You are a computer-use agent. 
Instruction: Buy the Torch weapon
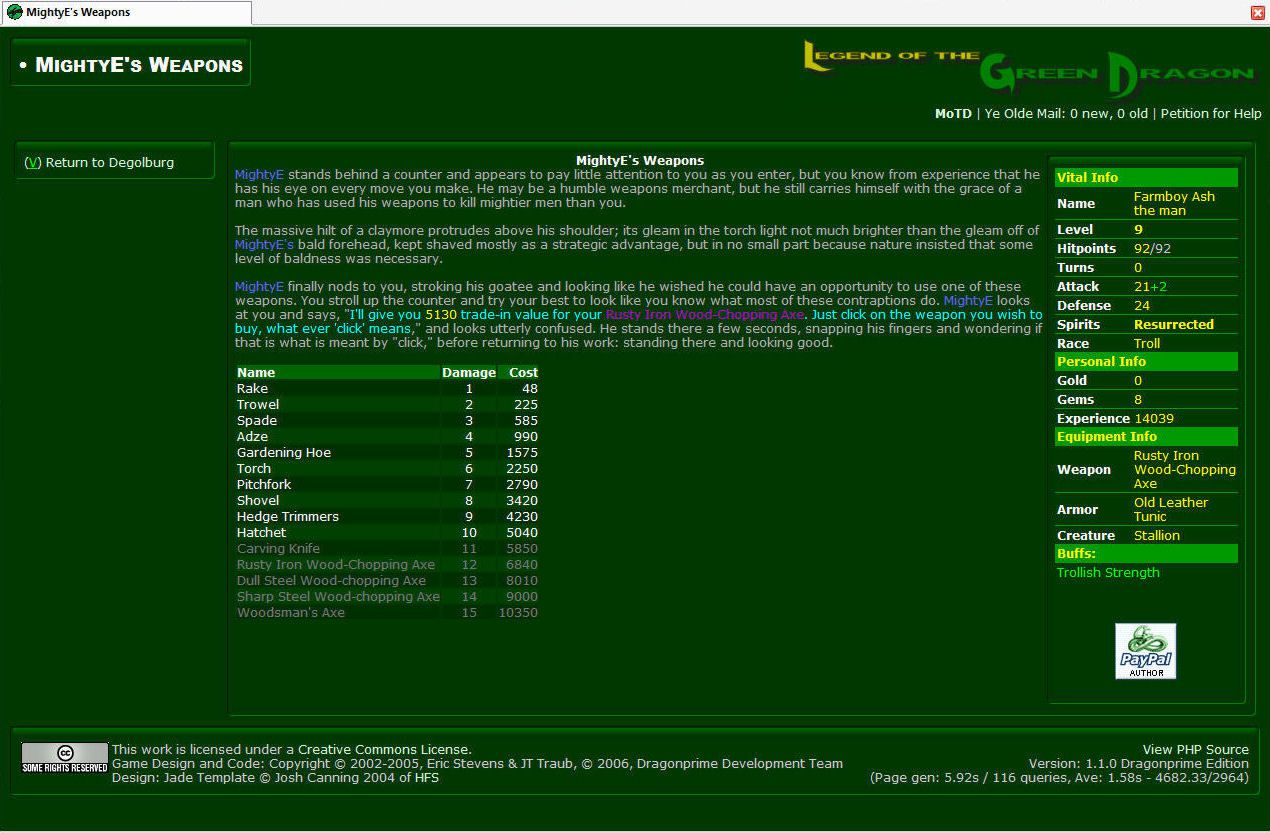tap(254, 469)
